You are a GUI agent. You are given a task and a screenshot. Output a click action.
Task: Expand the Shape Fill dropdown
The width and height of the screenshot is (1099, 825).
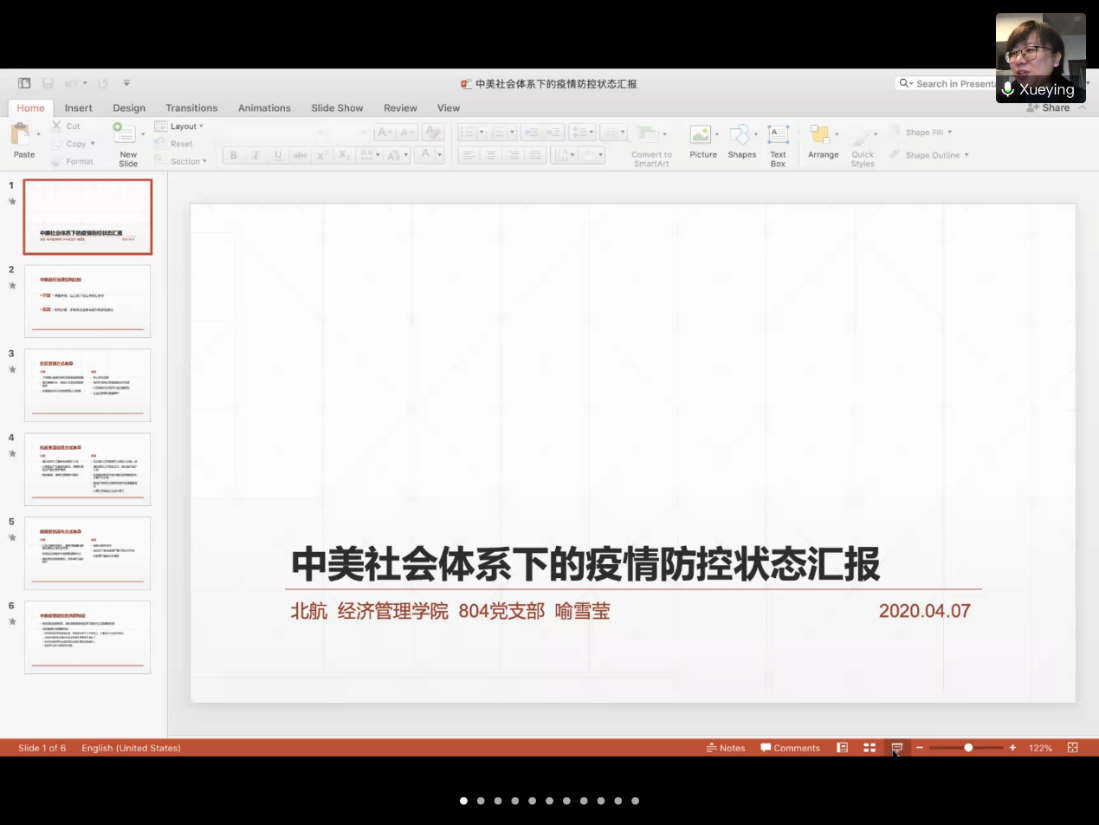928,132
